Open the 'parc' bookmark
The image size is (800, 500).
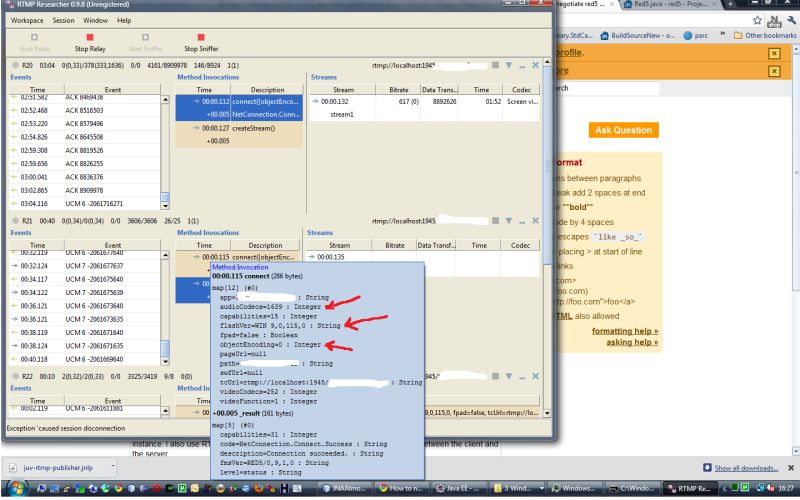(696, 36)
